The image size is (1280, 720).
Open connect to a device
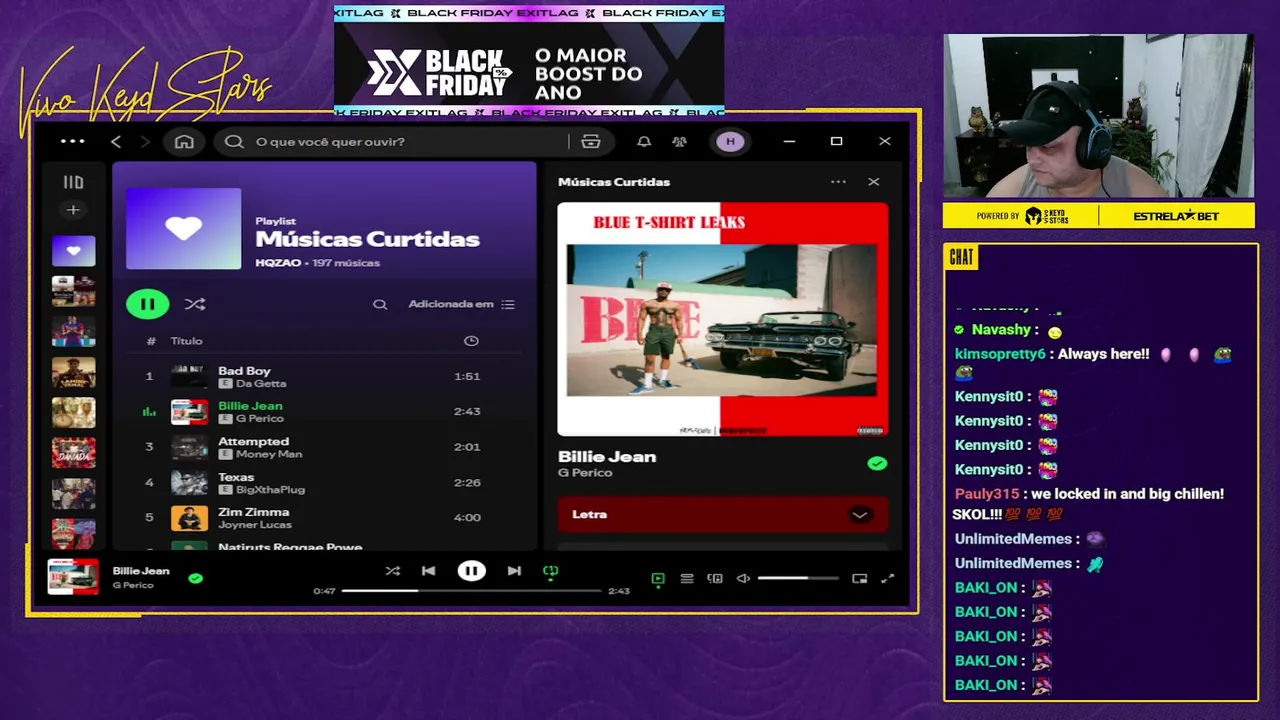point(715,578)
